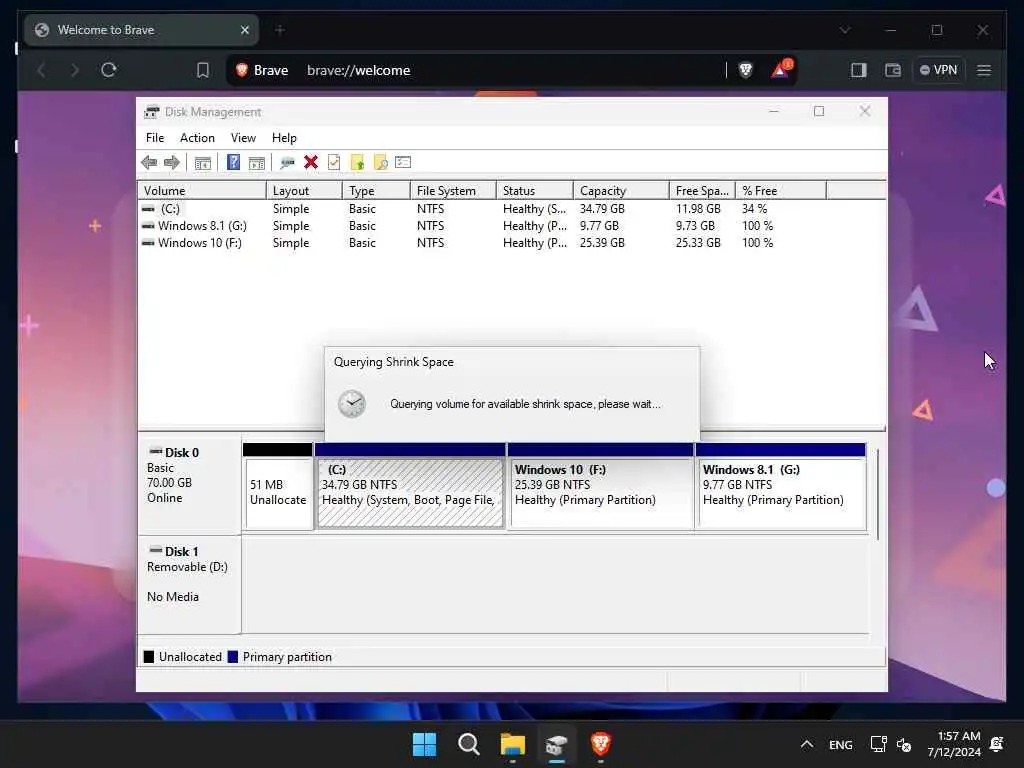Screen dimensions: 1024x768
Task: Click the graphical view vertical scrollbar
Action: pos(878,494)
